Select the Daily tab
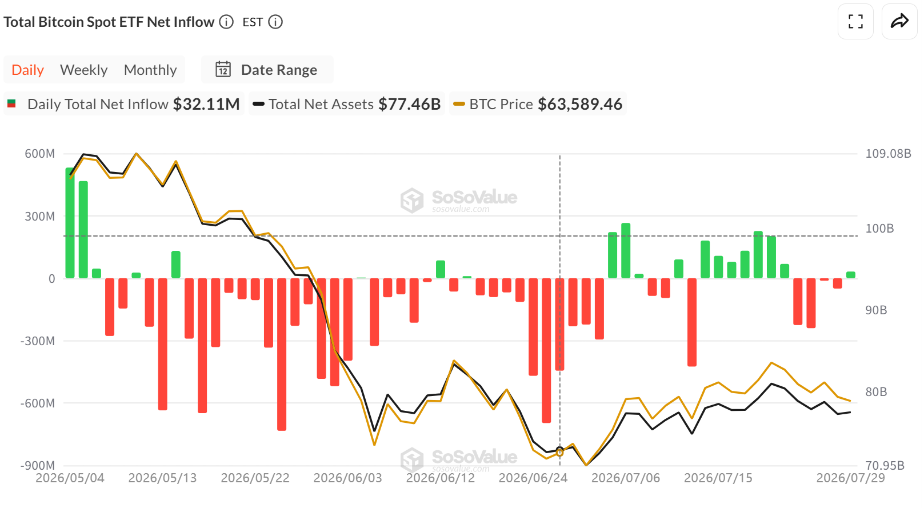 [x=28, y=70]
